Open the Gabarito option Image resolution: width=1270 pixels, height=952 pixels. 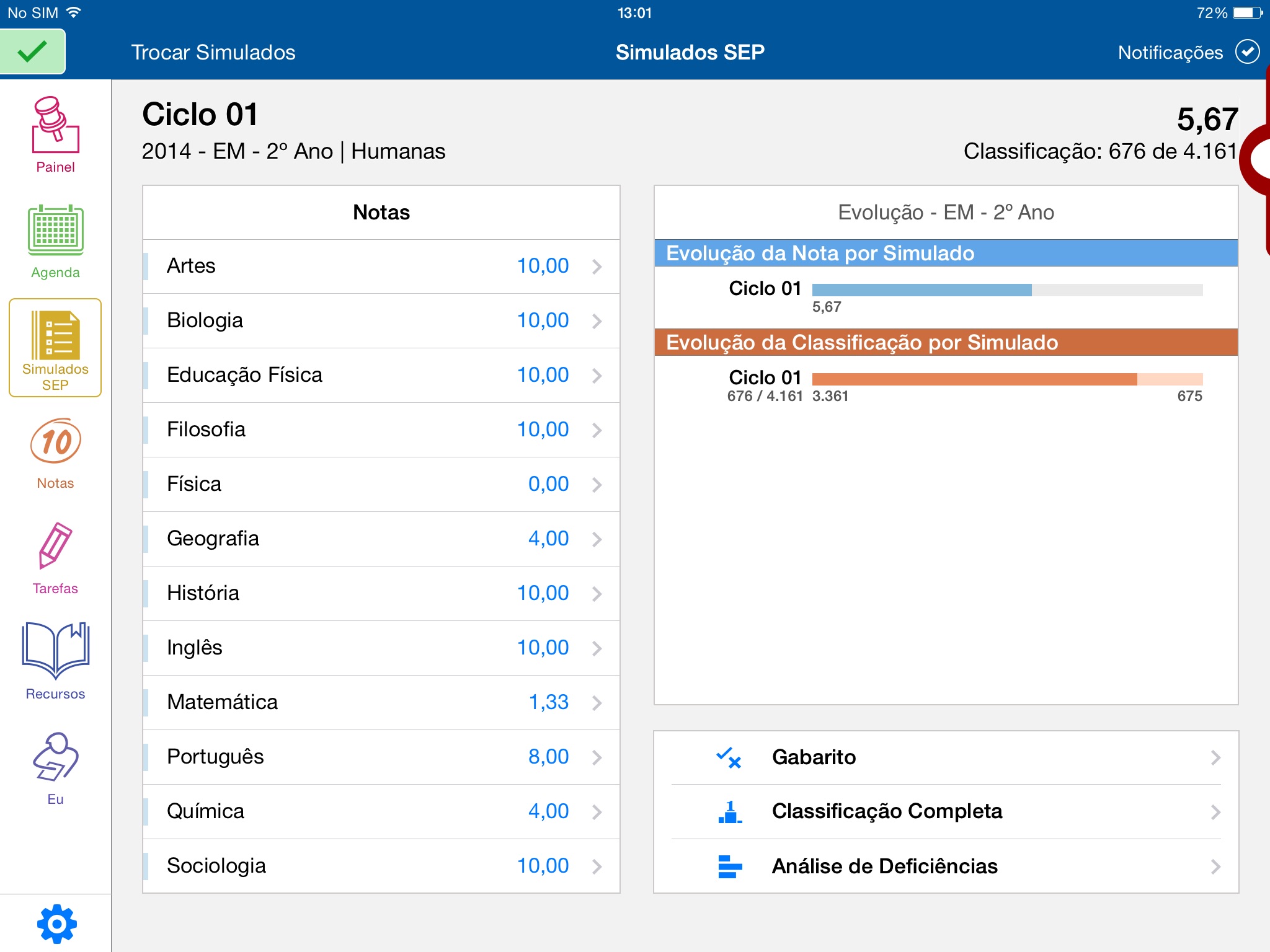click(946, 757)
